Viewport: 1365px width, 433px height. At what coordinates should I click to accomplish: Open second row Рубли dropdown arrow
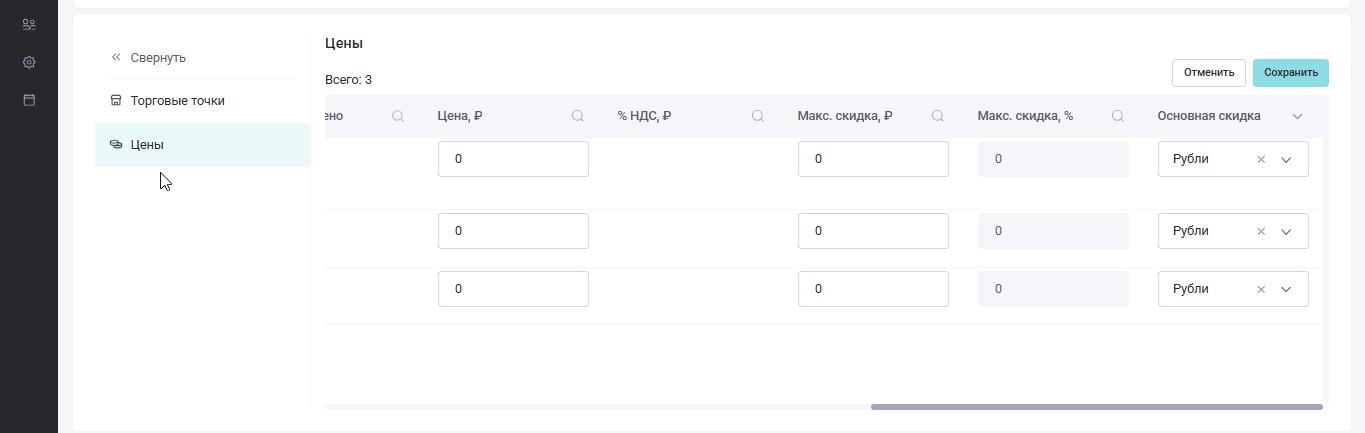(1286, 231)
